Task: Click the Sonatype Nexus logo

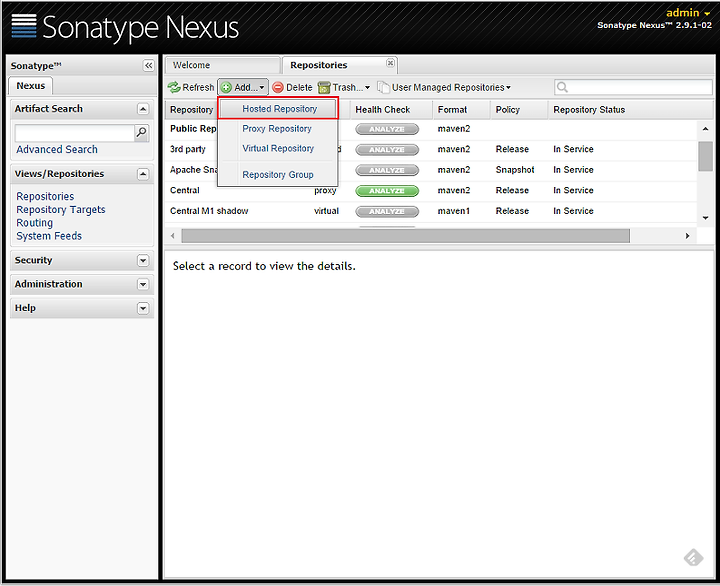Action: [125, 27]
